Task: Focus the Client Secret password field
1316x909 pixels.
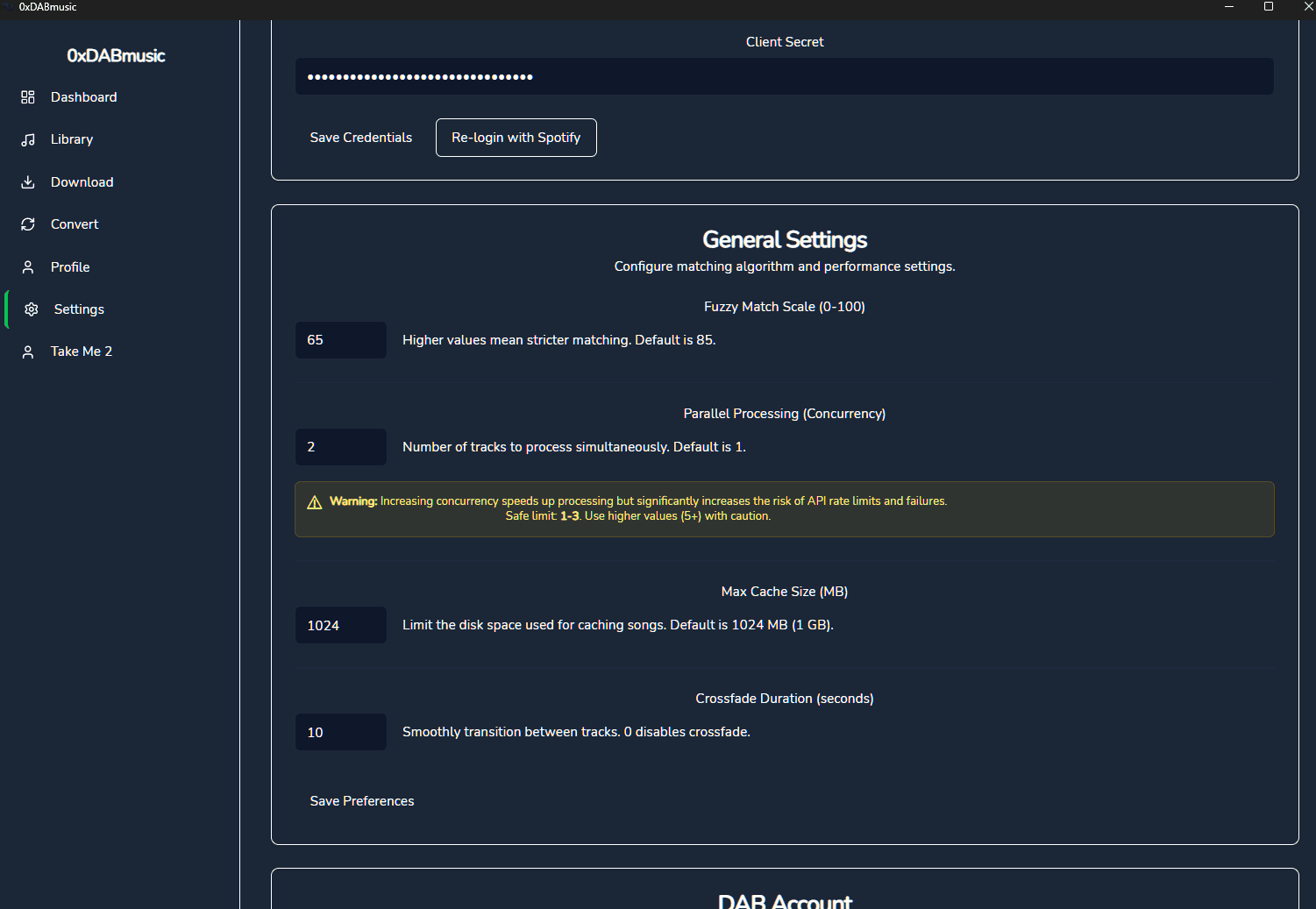Action: tap(784, 76)
